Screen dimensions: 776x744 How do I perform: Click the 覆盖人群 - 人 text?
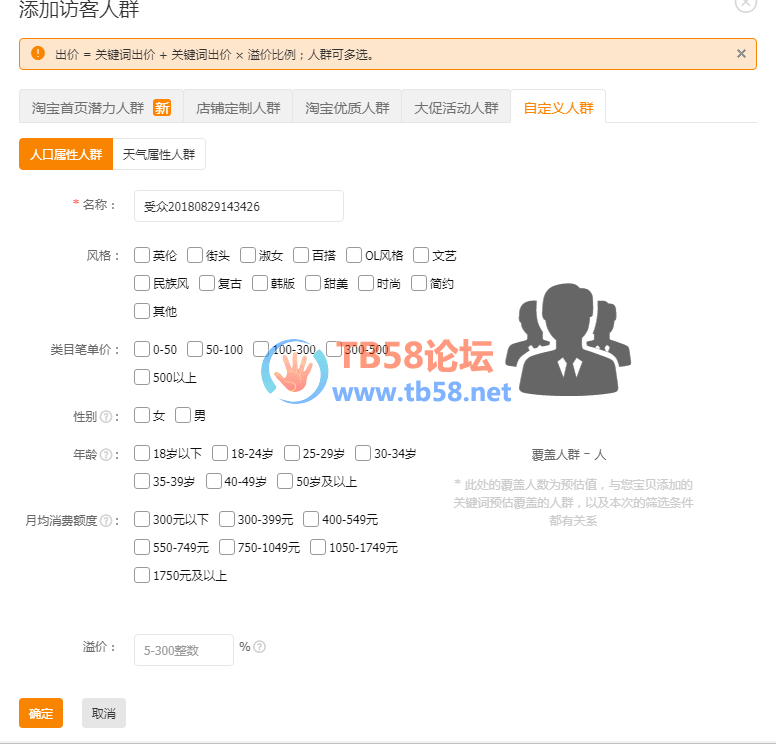click(x=569, y=454)
